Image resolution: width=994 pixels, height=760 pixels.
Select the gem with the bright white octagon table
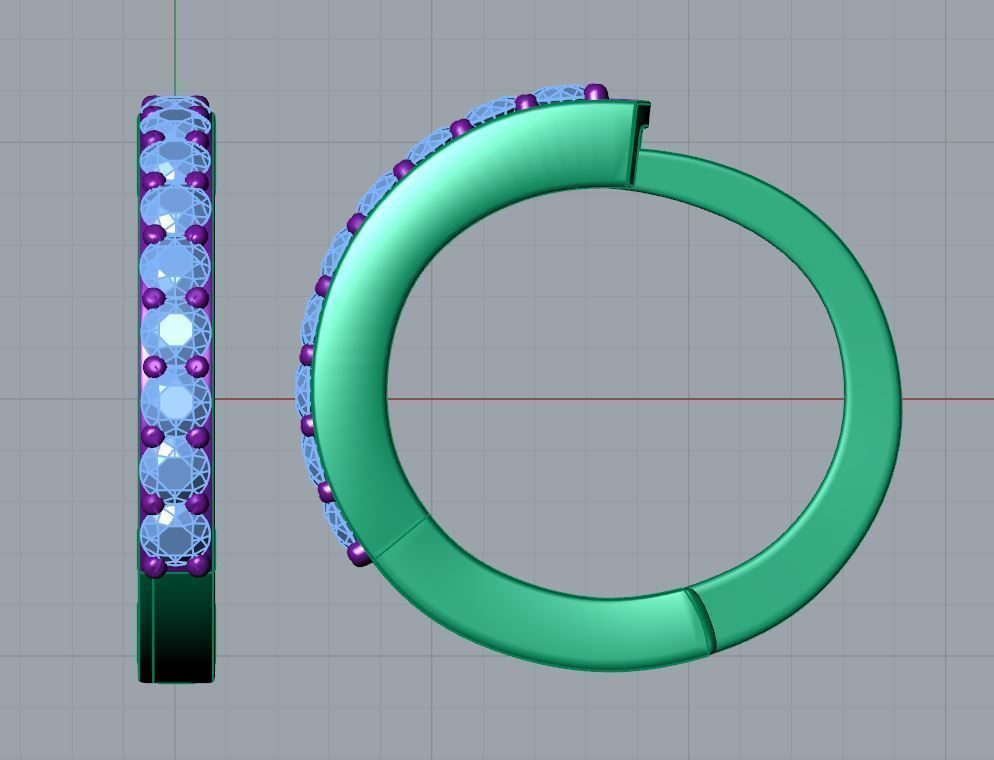point(175,331)
